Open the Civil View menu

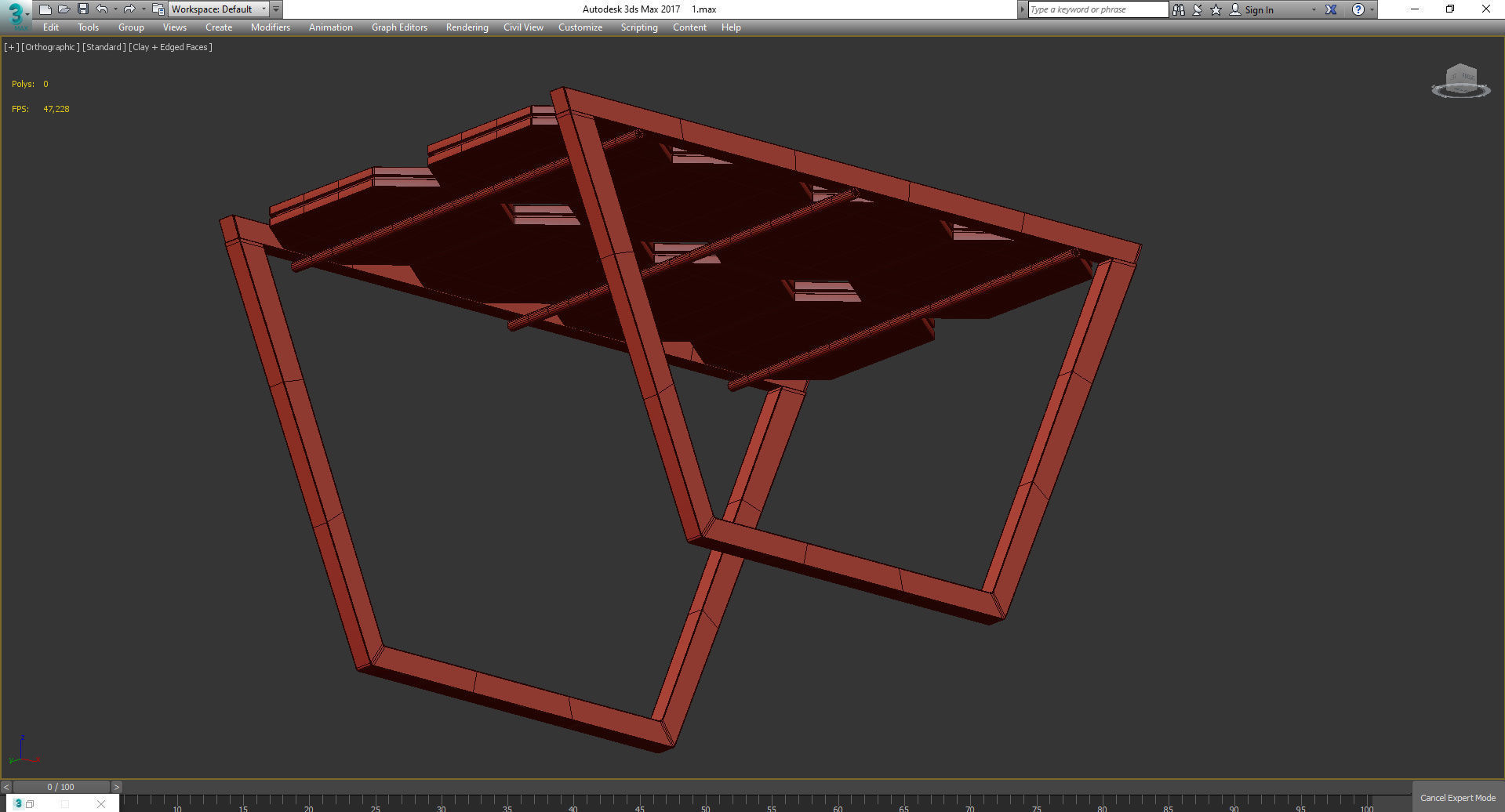click(x=523, y=27)
